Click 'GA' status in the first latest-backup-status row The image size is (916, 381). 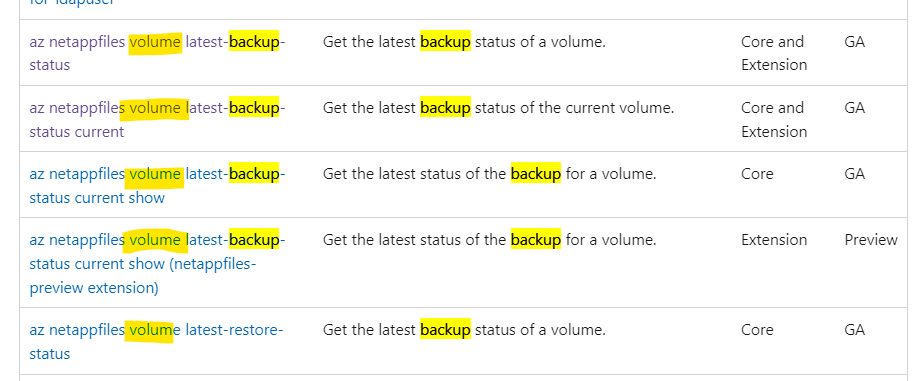click(855, 42)
